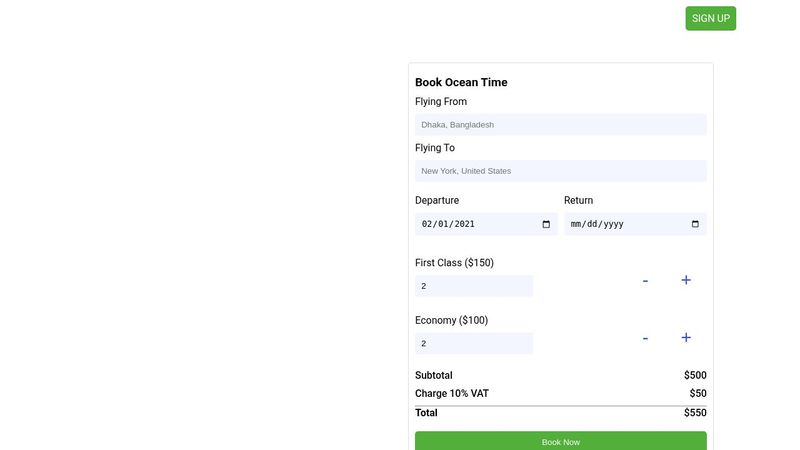Open the Departure calendar picker icon
Viewport: 800px width, 450px height.
pos(546,224)
